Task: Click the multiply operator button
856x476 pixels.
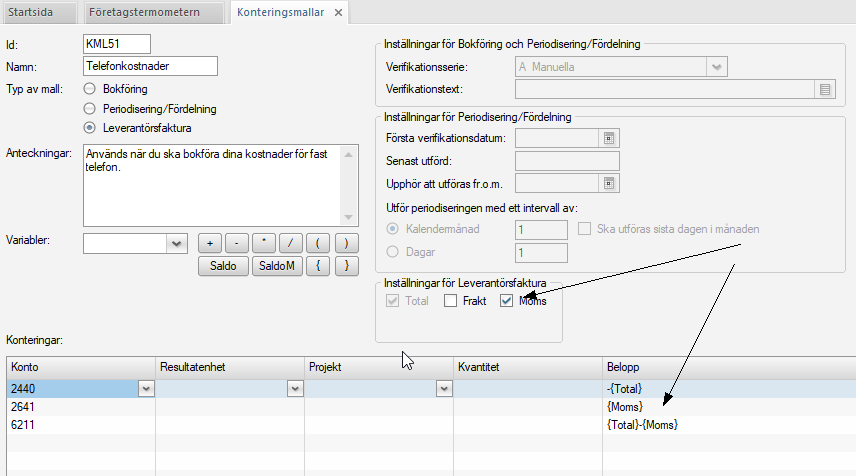Action: [264, 243]
